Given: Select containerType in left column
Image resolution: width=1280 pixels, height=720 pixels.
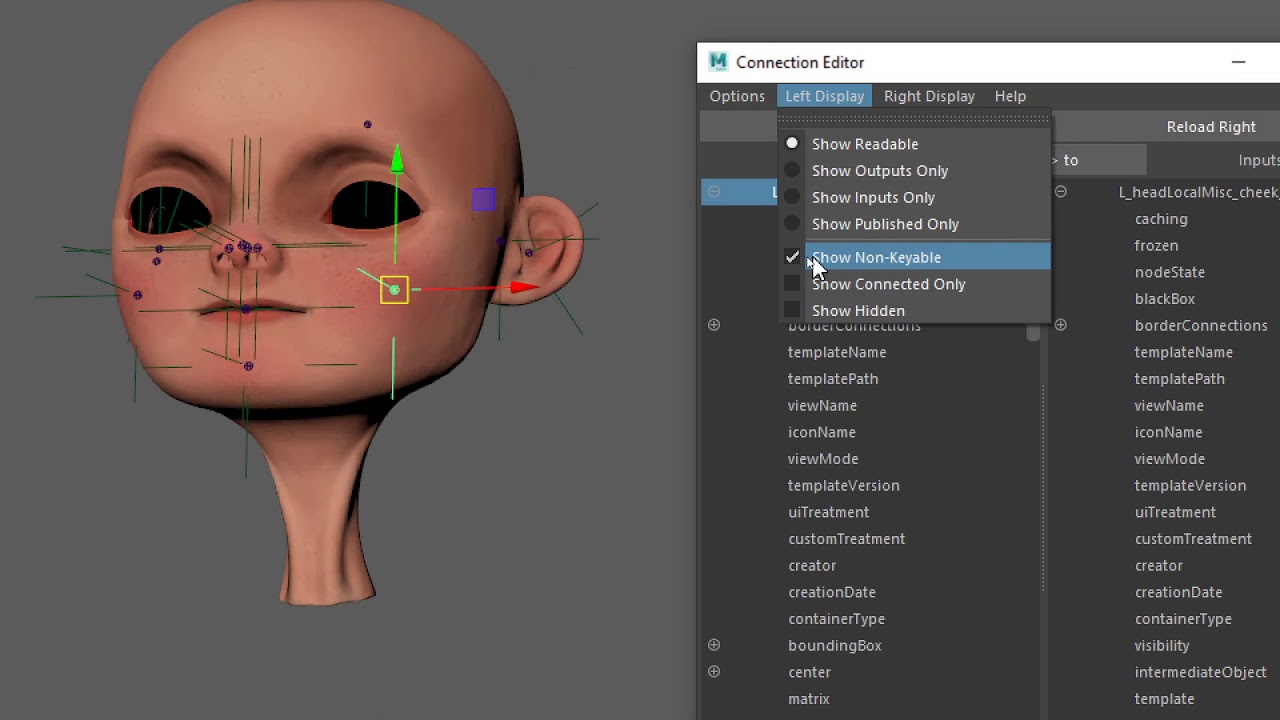Looking at the screenshot, I should coord(836,619).
